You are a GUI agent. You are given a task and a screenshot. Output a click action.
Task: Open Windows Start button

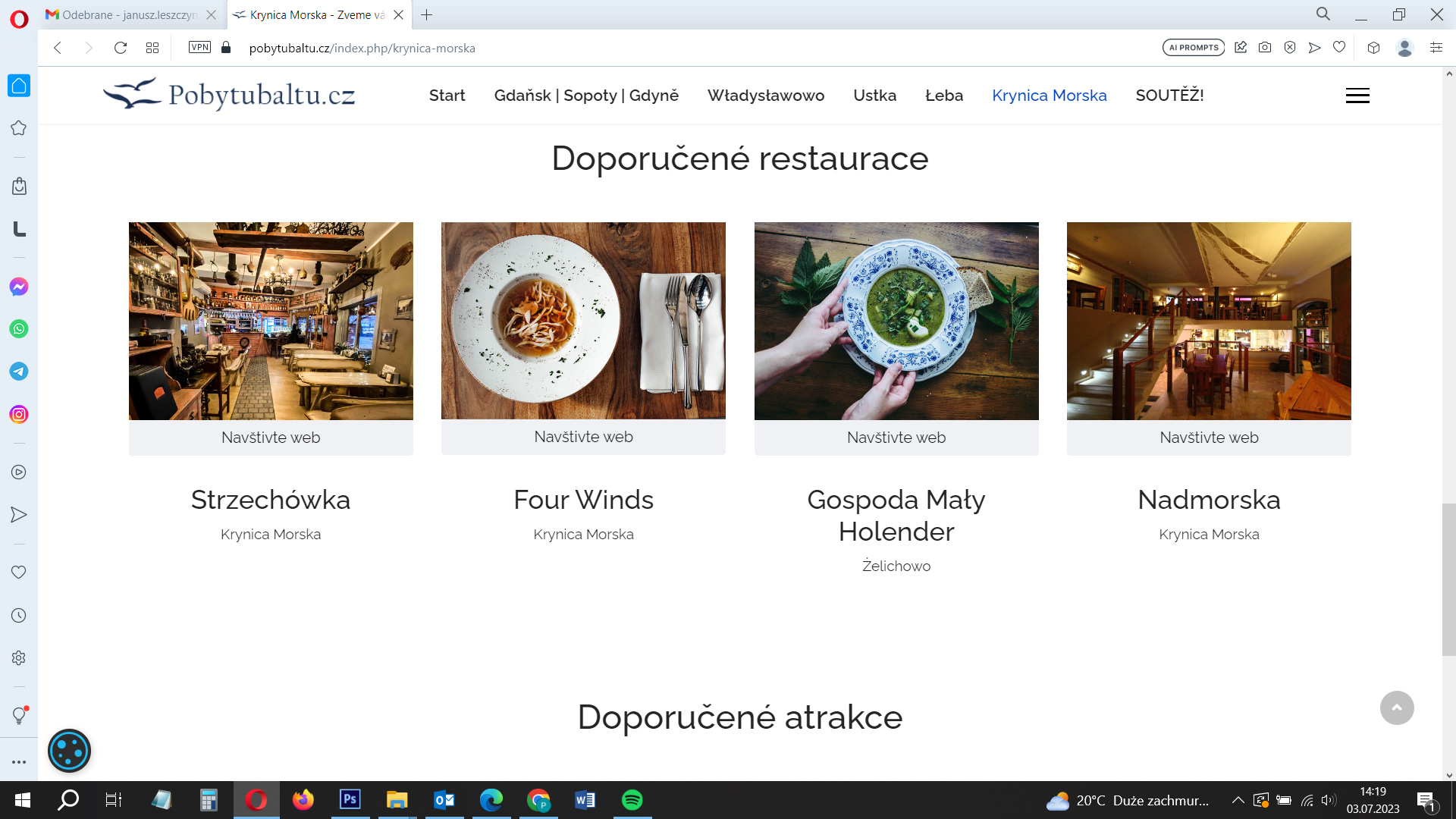(22, 800)
